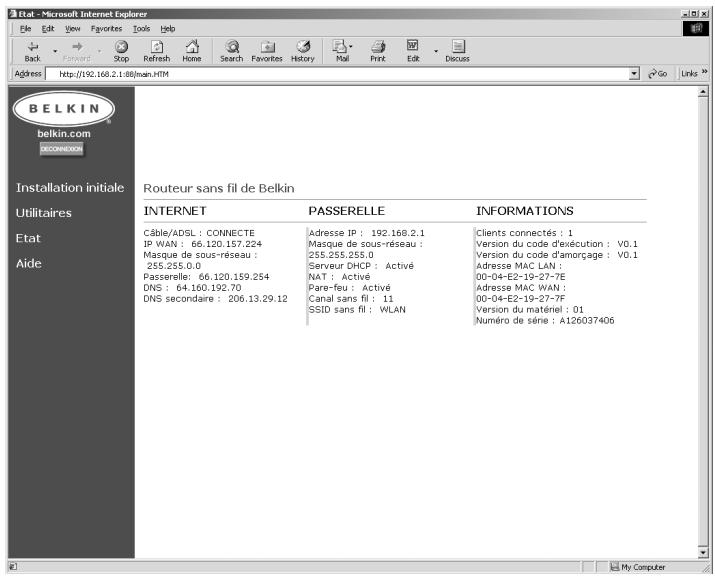Image resolution: width=715 pixels, height=576 pixels.
Task: Stop the page from loading
Action: coord(121,51)
